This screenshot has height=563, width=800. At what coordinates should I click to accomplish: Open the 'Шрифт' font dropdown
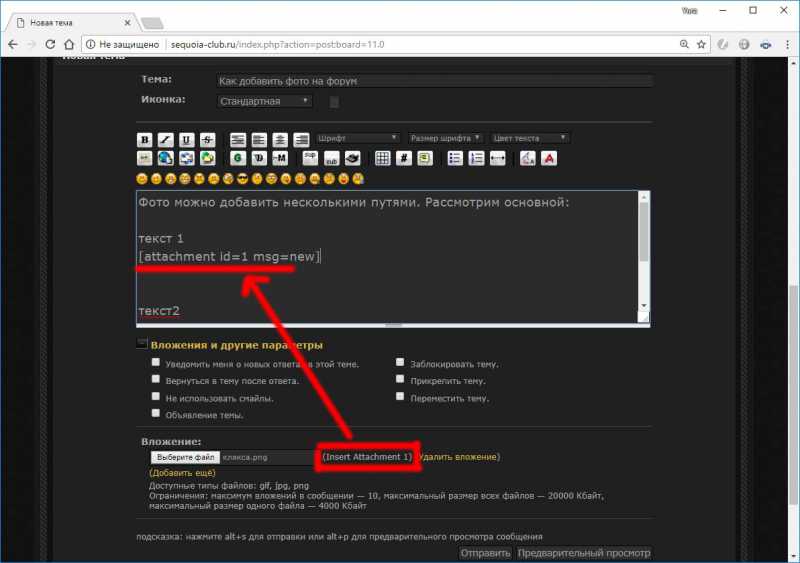(357, 138)
